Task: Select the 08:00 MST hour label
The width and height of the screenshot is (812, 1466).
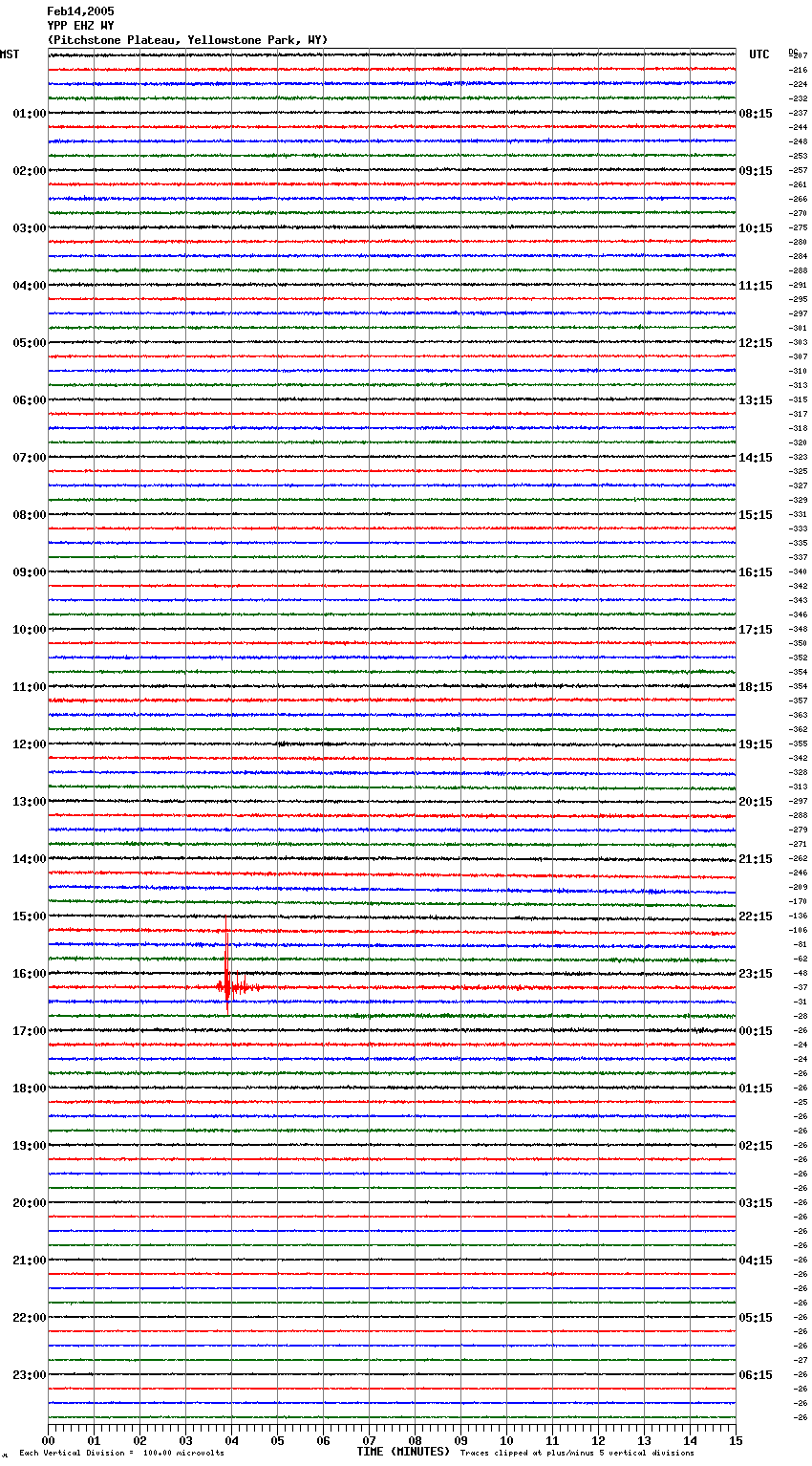Action: [x=30, y=515]
